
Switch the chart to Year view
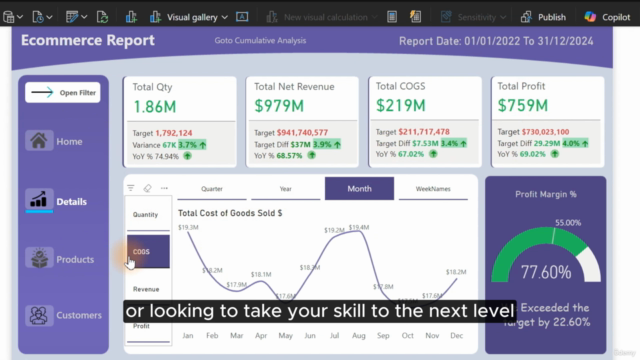[286, 189]
